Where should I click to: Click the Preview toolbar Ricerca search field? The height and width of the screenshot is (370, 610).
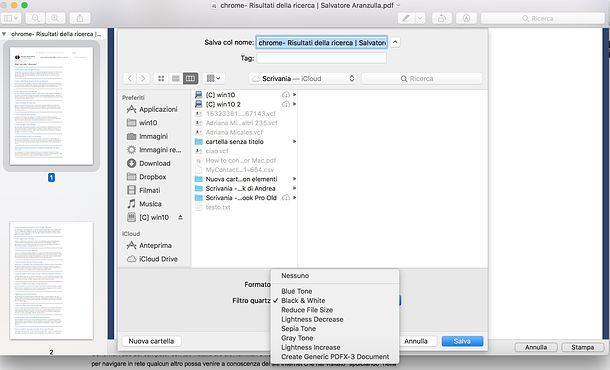(x=542, y=18)
